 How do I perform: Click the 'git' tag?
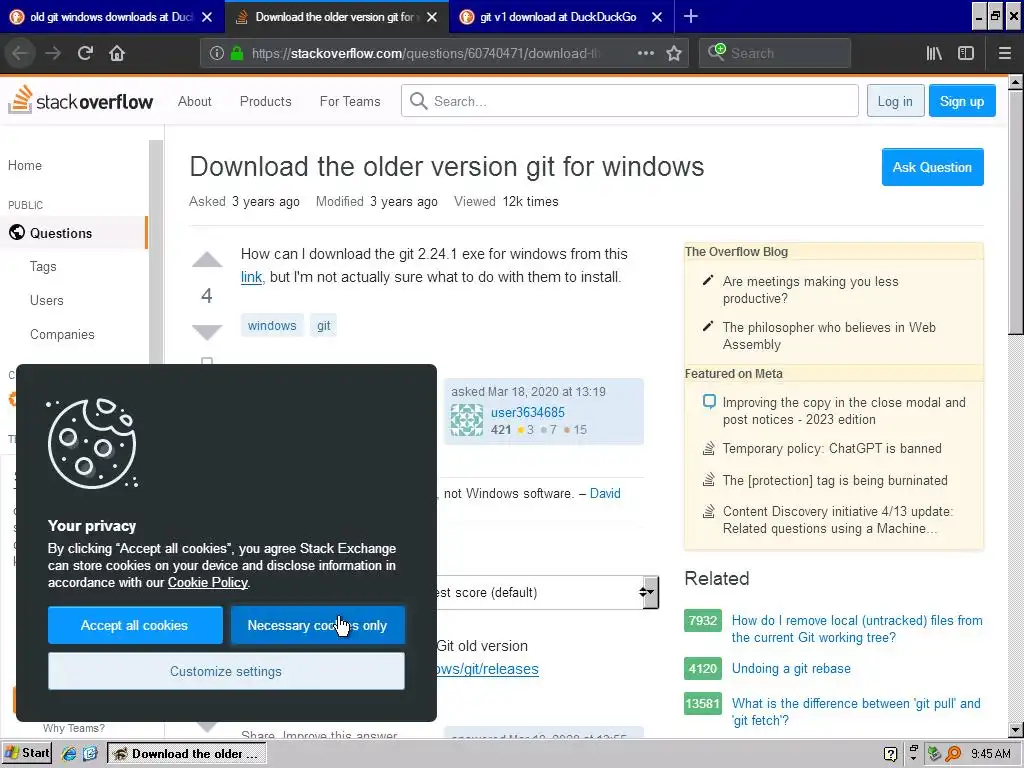tap(323, 325)
